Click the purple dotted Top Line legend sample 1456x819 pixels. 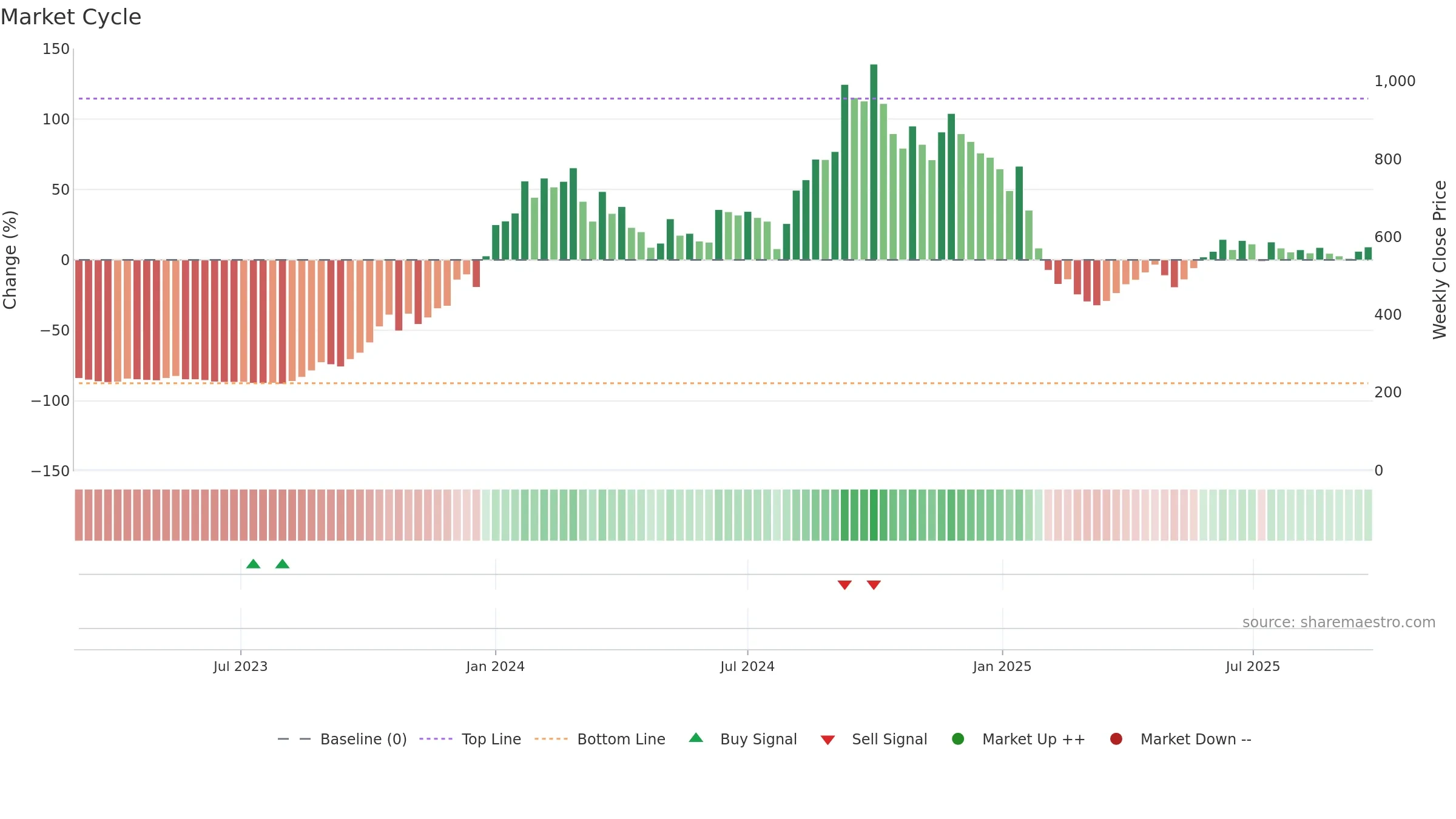tap(436, 739)
